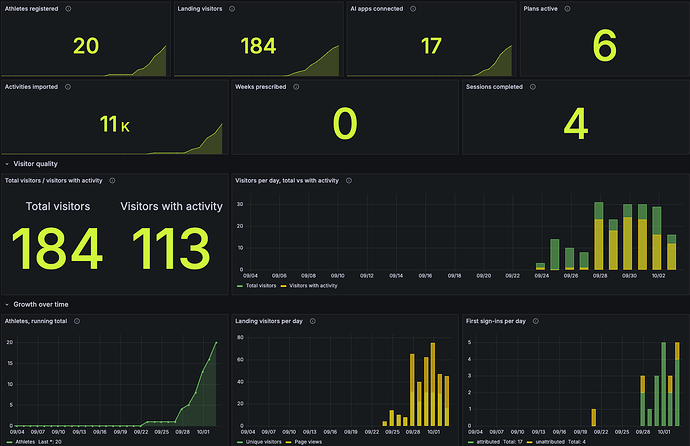The width and height of the screenshot is (690, 446).
Task: Open info icon beside Sessions completed
Action: point(533,87)
